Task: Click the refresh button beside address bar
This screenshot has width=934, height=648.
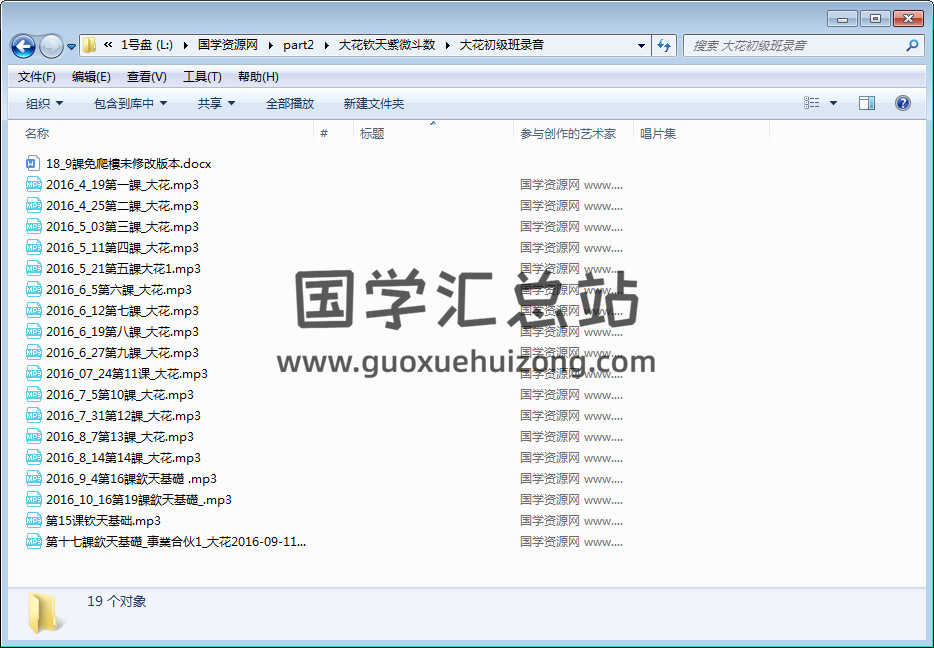Action: (x=665, y=46)
